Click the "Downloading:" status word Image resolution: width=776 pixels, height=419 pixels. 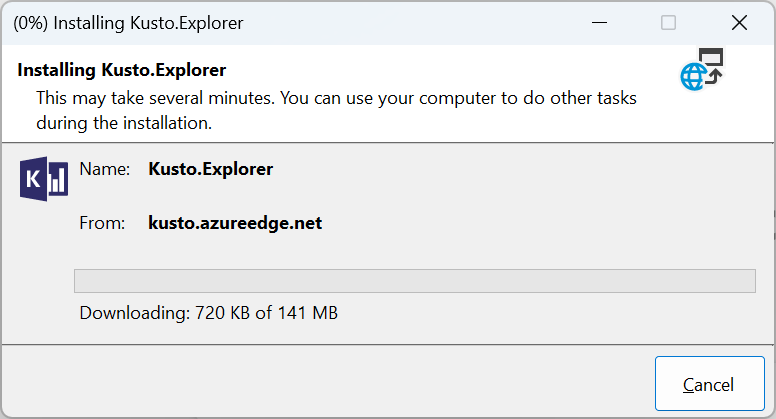[x=134, y=313]
